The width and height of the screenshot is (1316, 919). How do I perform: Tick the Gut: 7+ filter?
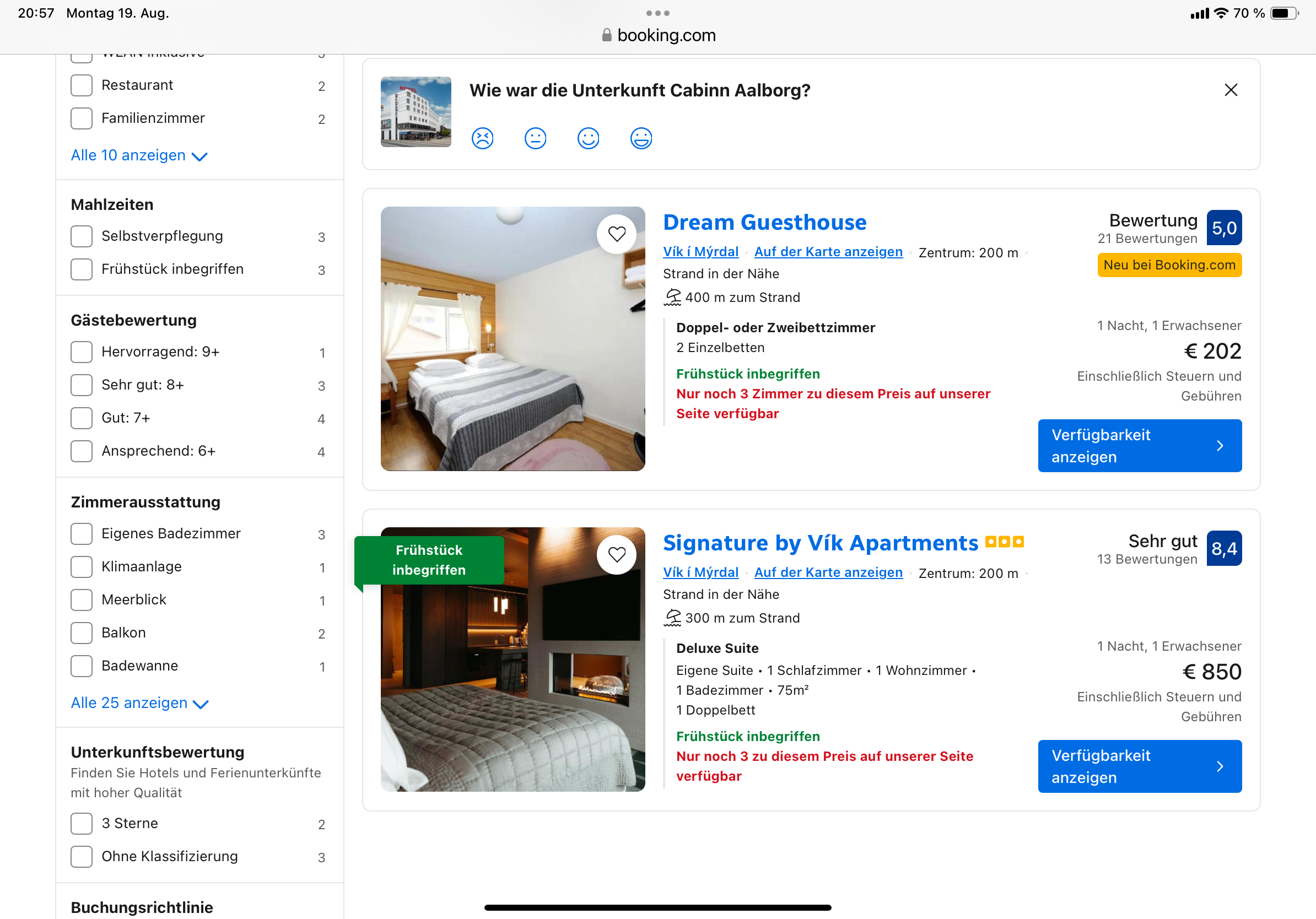pyautogui.click(x=82, y=418)
